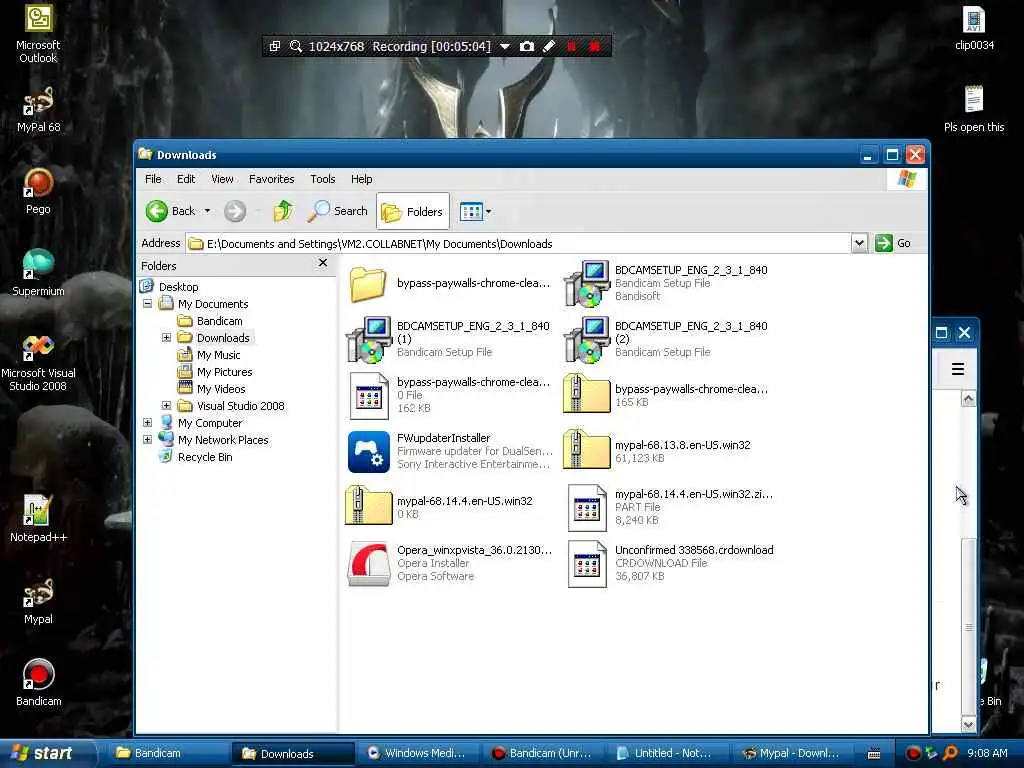The height and width of the screenshot is (768, 1024).
Task: Select clip0034 video file on desktop
Action: pyautogui.click(x=974, y=28)
